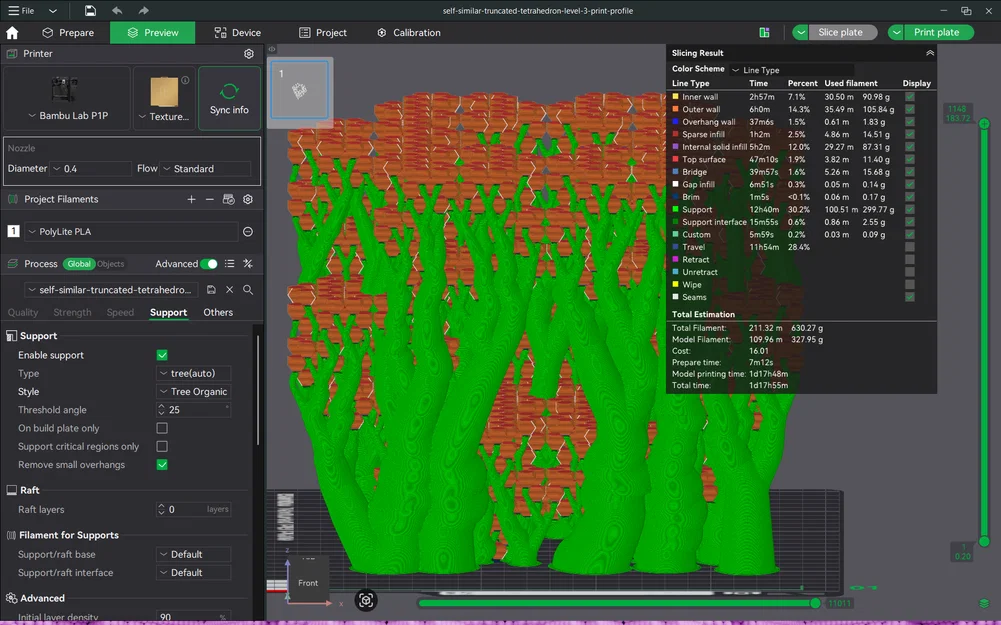Click the save file icon
This screenshot has height=625, width=1001.
click(90, 11)
